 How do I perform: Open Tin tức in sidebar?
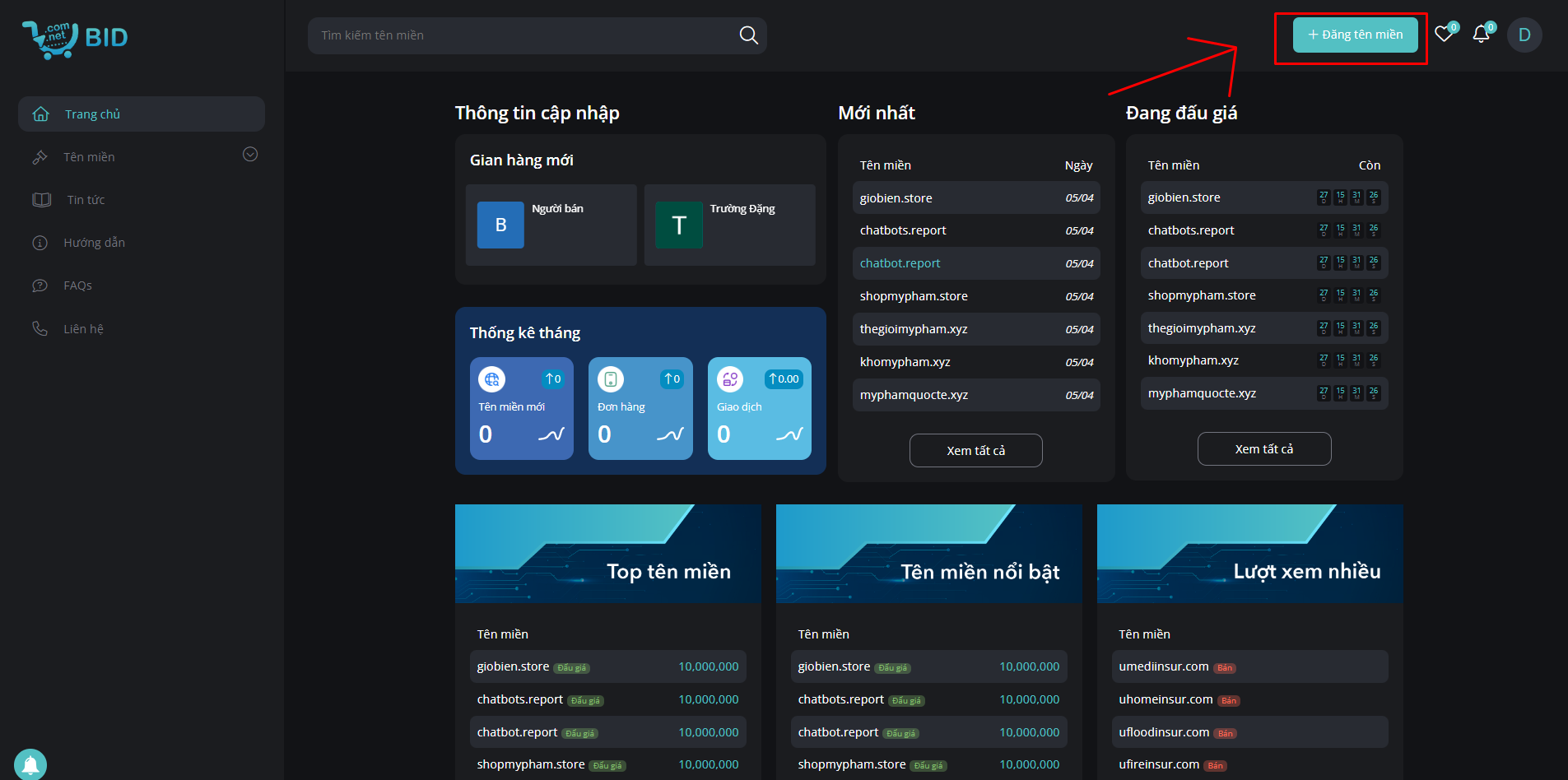tap(86, 200)
